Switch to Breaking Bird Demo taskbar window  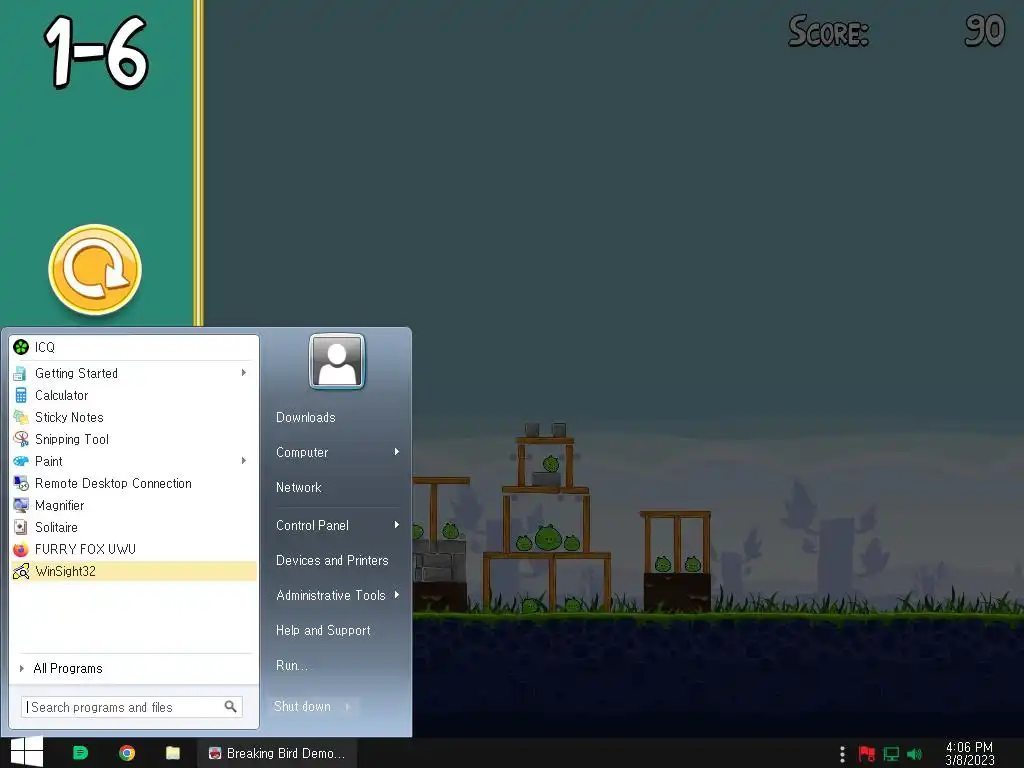pos(277,753)
